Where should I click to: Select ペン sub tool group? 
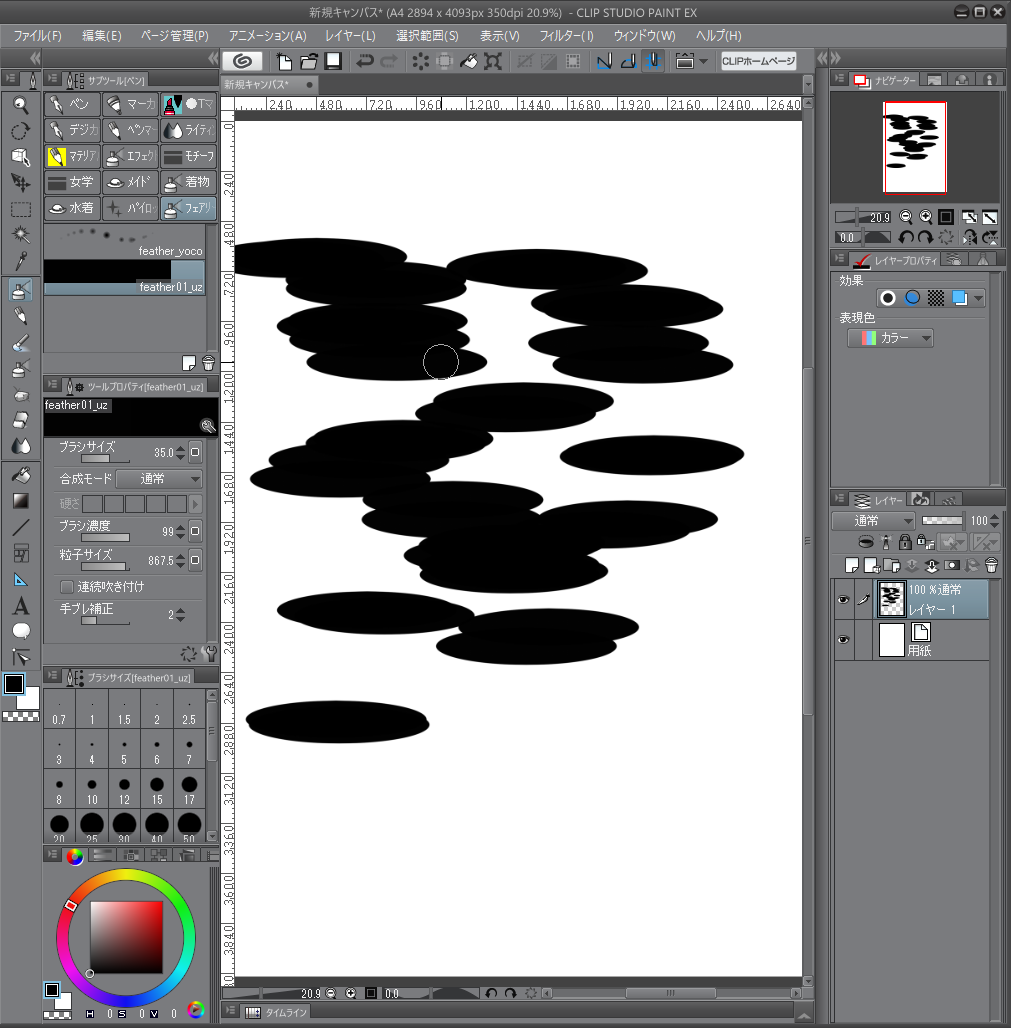click(x=73, y=104)
